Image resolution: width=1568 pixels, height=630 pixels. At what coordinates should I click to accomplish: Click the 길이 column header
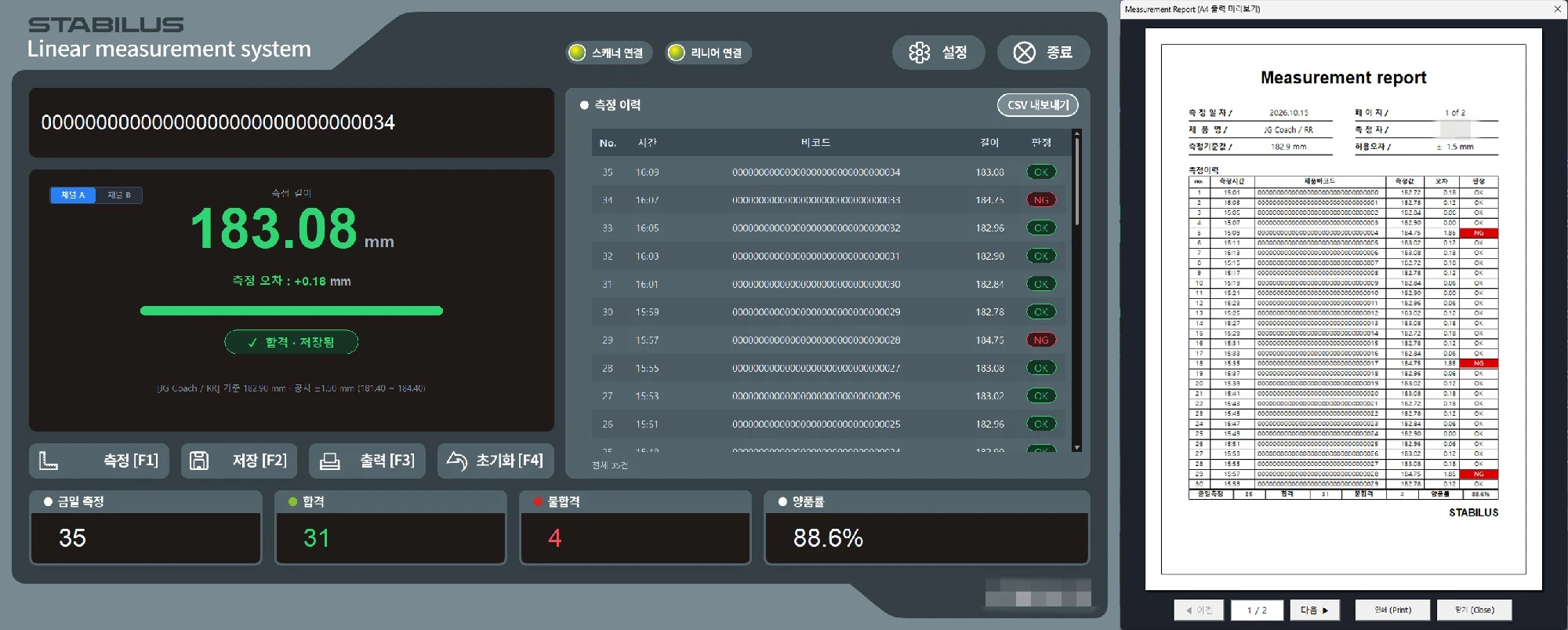click(989, 143)
